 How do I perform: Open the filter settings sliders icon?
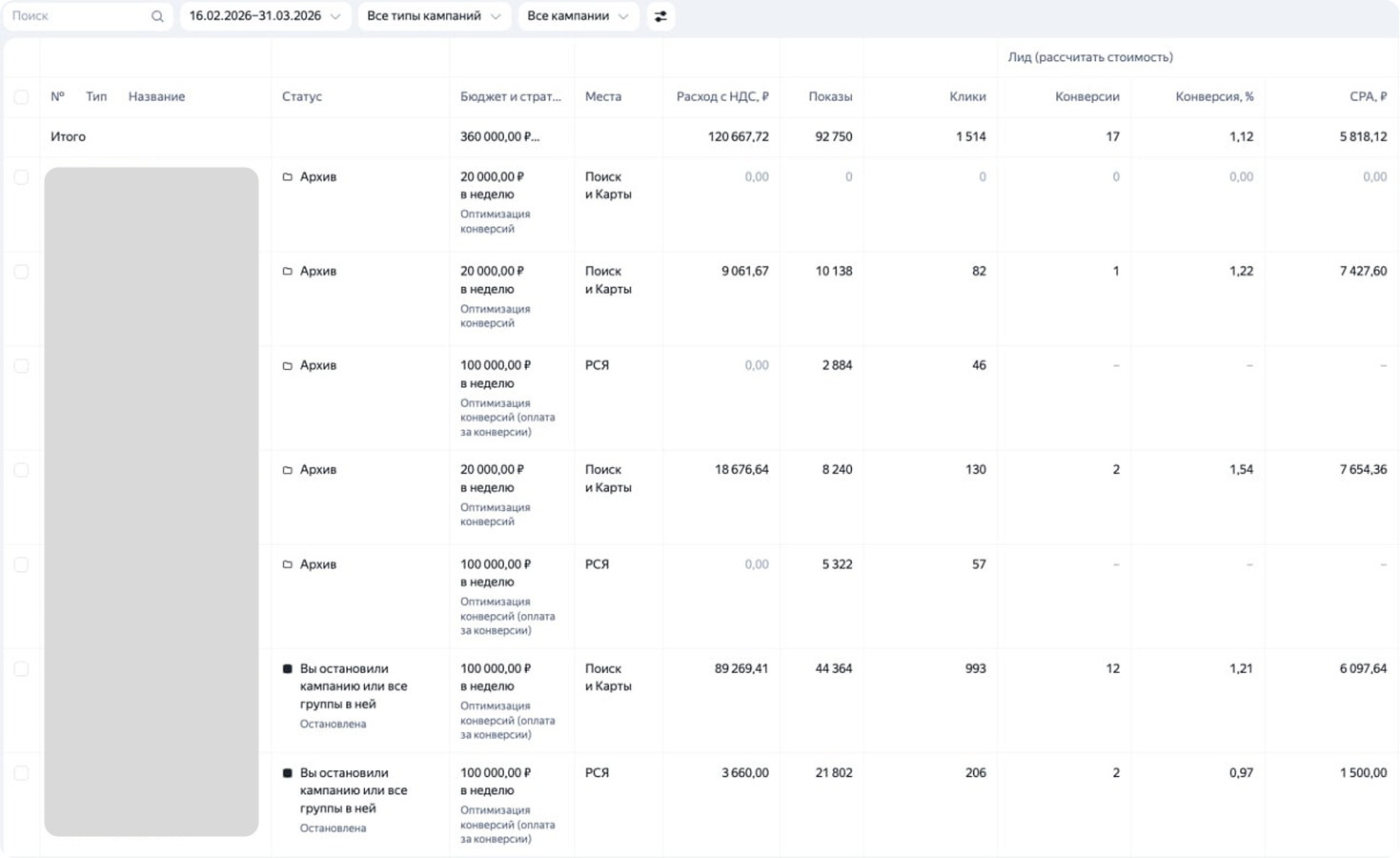(660, 16)
